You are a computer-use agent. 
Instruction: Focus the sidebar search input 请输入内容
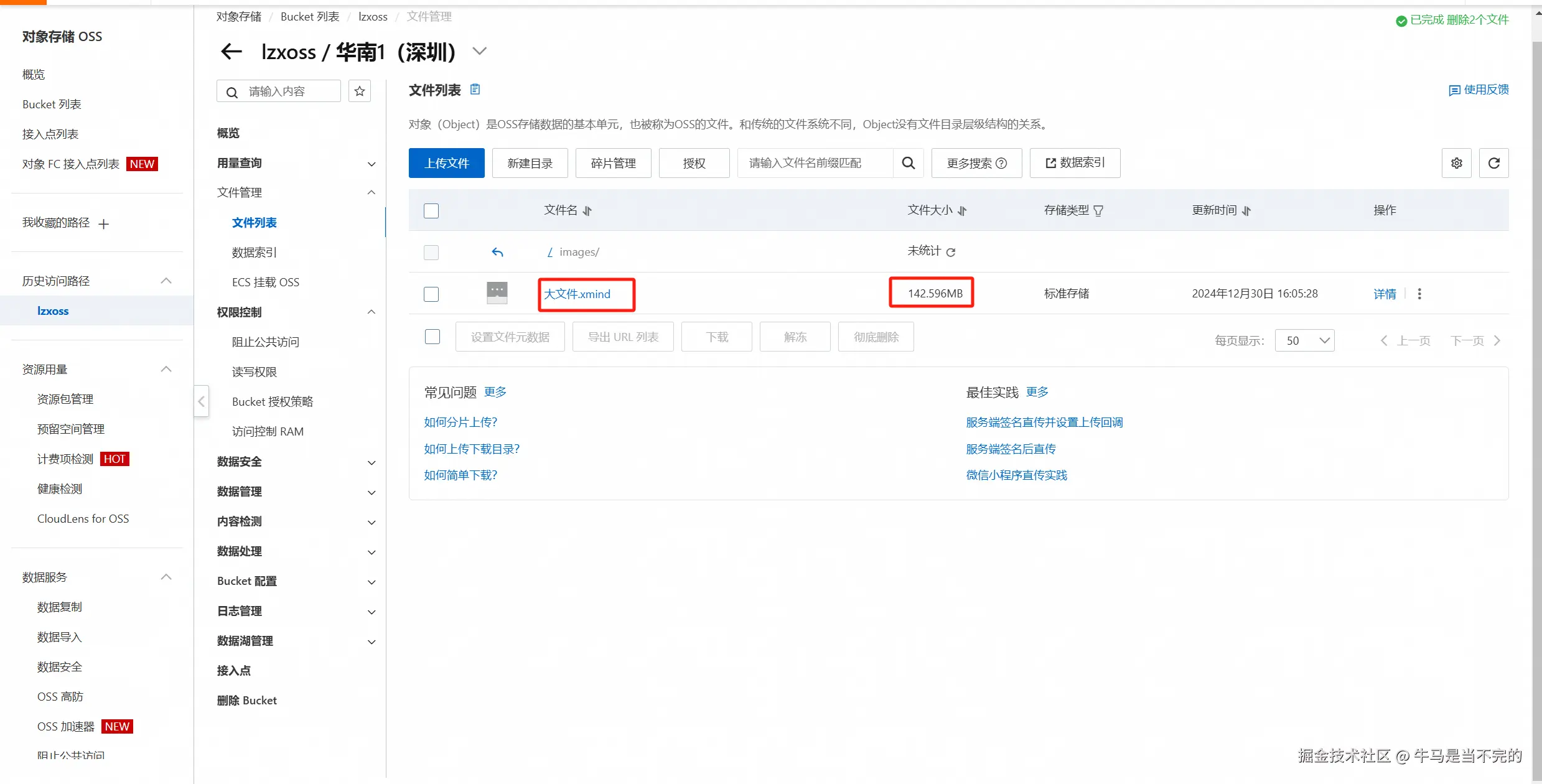tap(279, 91)
